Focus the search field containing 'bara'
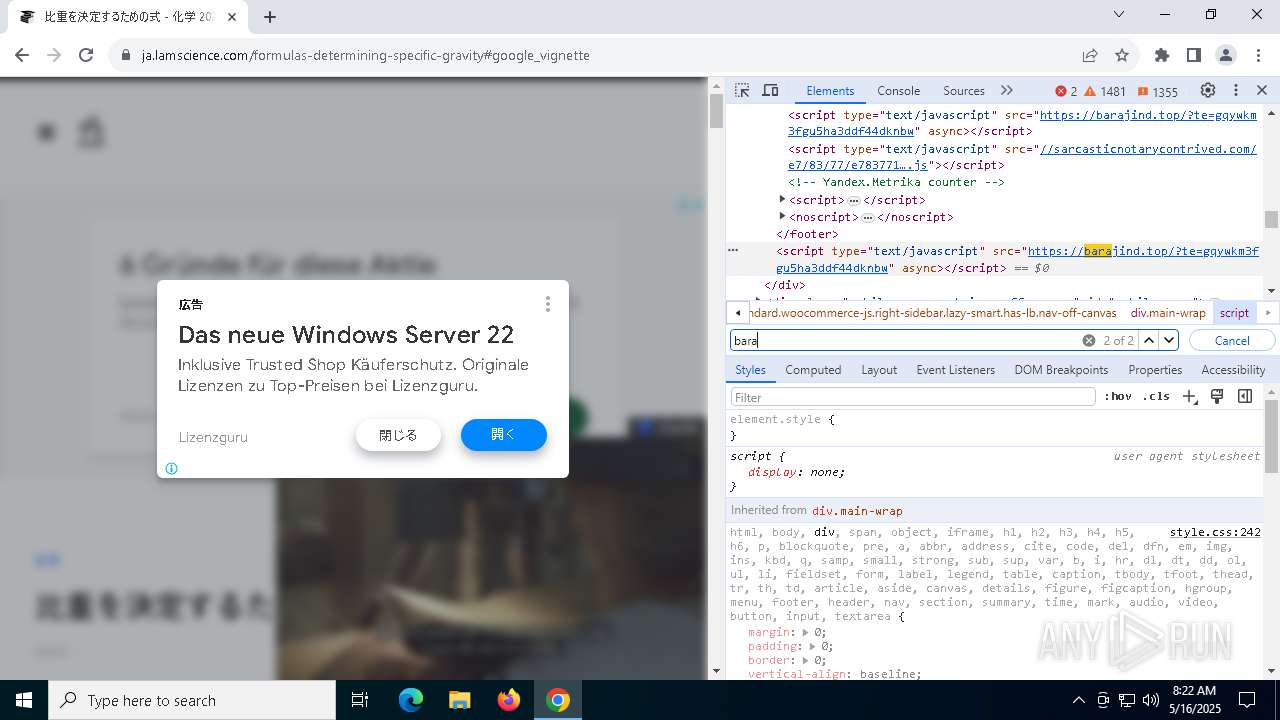The image size is (1280, 720). [x=905, y=341]
